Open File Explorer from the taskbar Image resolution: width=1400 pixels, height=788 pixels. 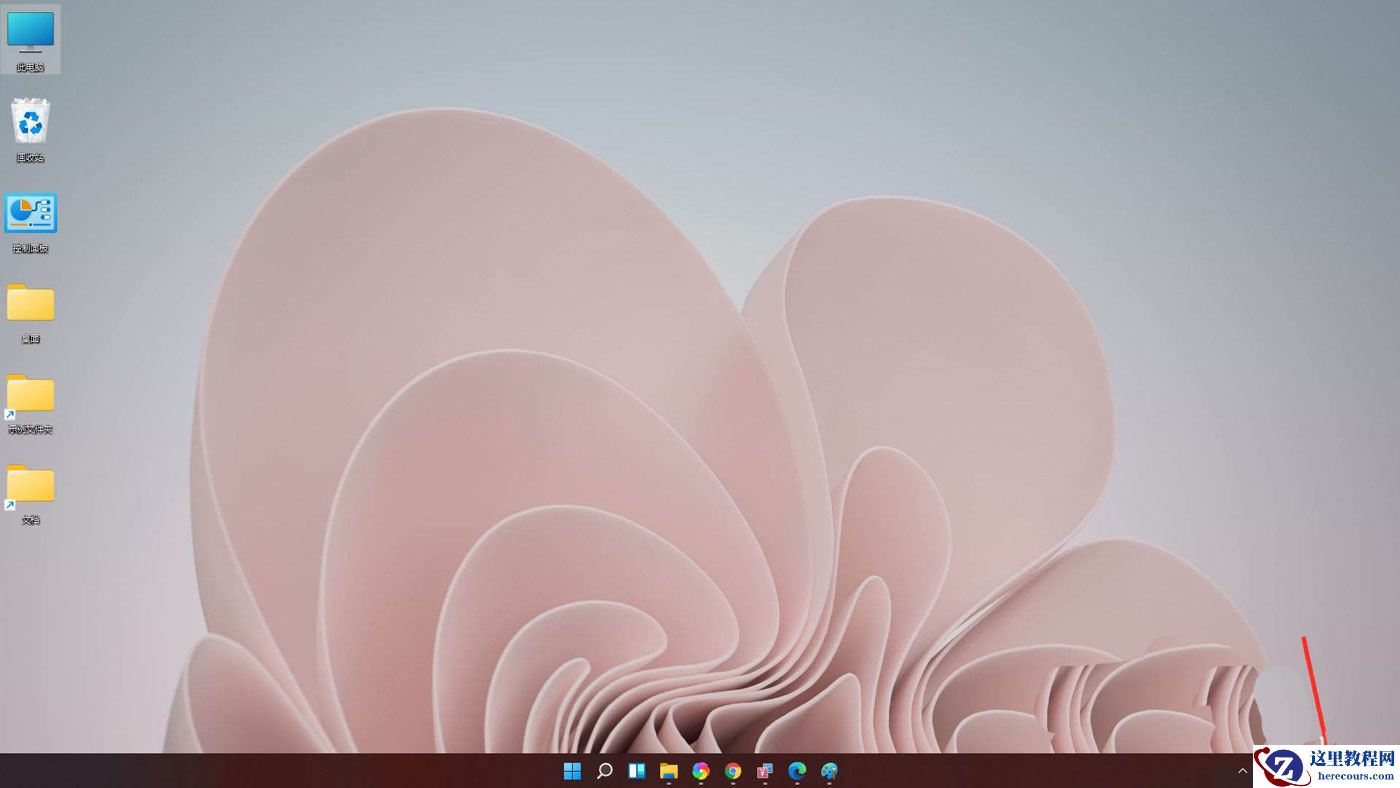(668, 771)
